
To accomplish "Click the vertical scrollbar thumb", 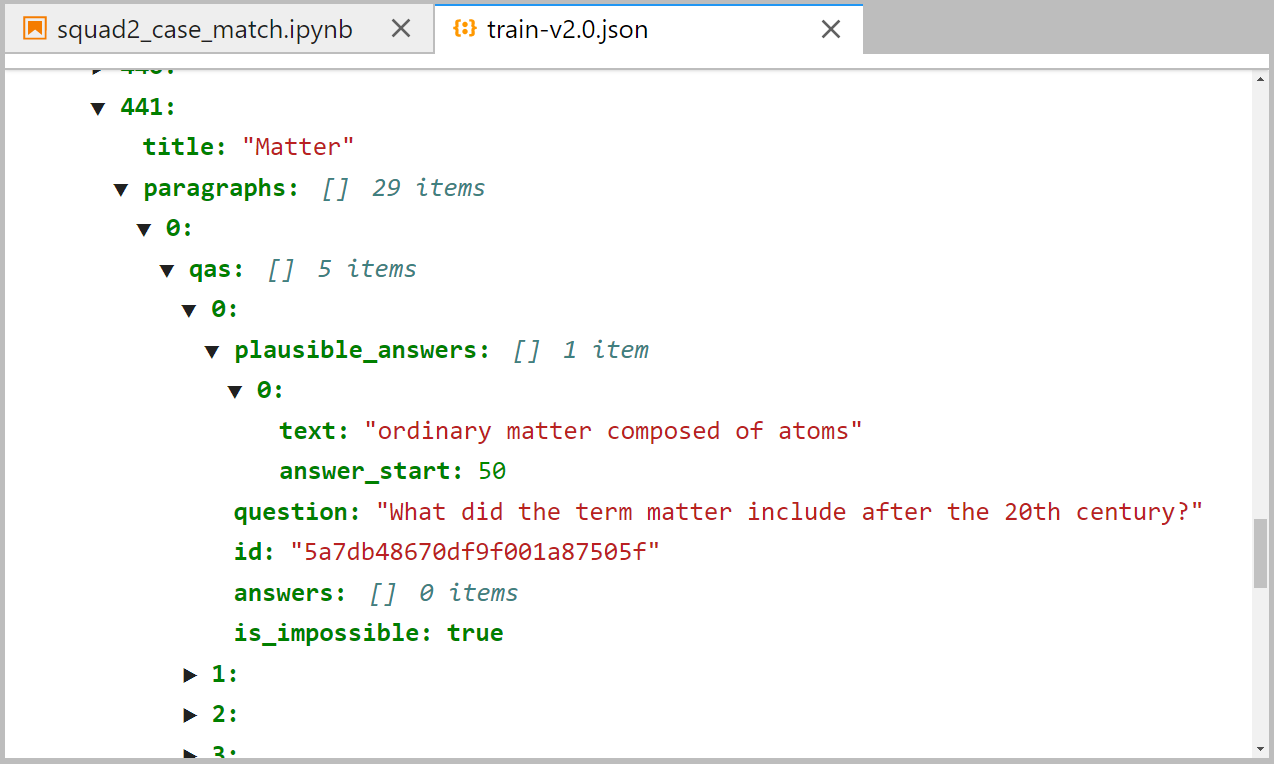I will [x=1260, y=553].
